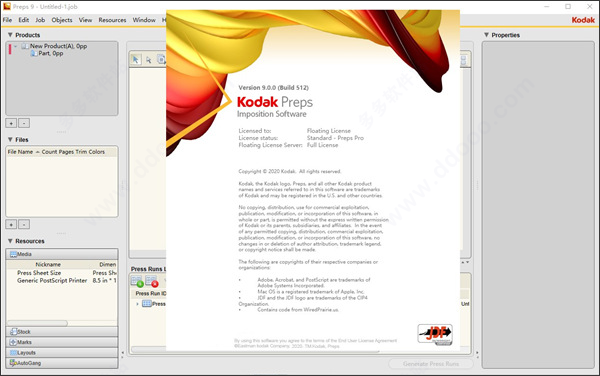Collapse the Products panel triangle

pyautogui.click(x=10, y=35)
